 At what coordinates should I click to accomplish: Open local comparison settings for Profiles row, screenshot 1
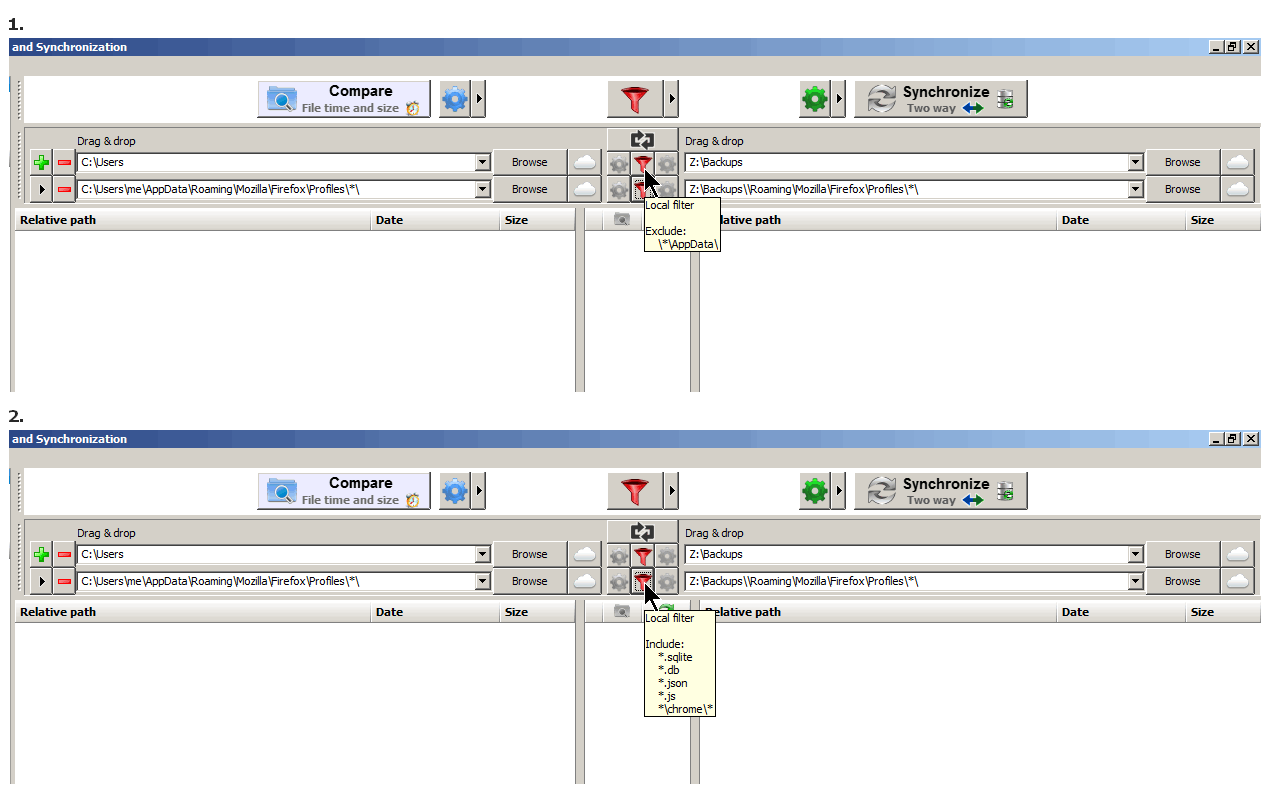(619, 189)
